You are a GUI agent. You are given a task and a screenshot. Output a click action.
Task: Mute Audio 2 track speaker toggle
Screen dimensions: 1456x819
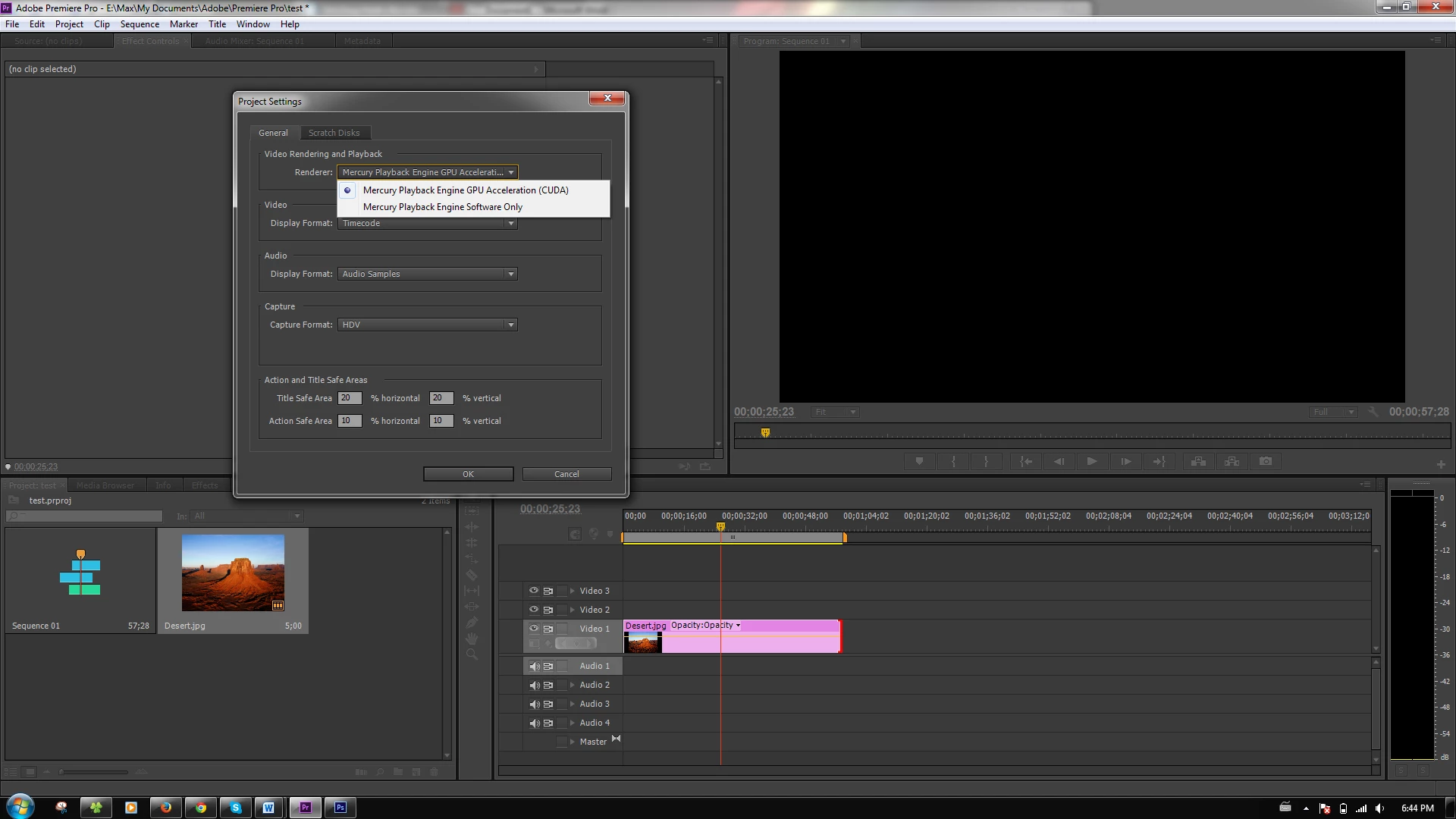[x=534, y=686]
